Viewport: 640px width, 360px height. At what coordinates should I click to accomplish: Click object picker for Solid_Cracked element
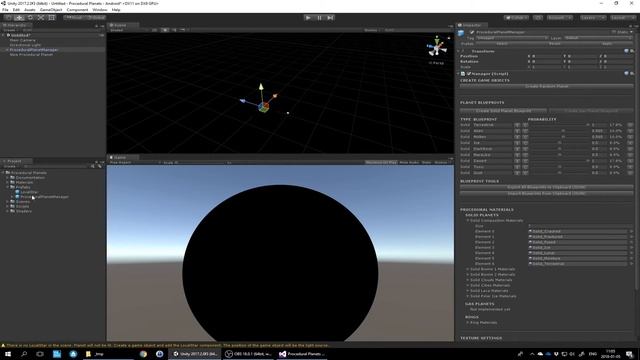coord(631,231)
